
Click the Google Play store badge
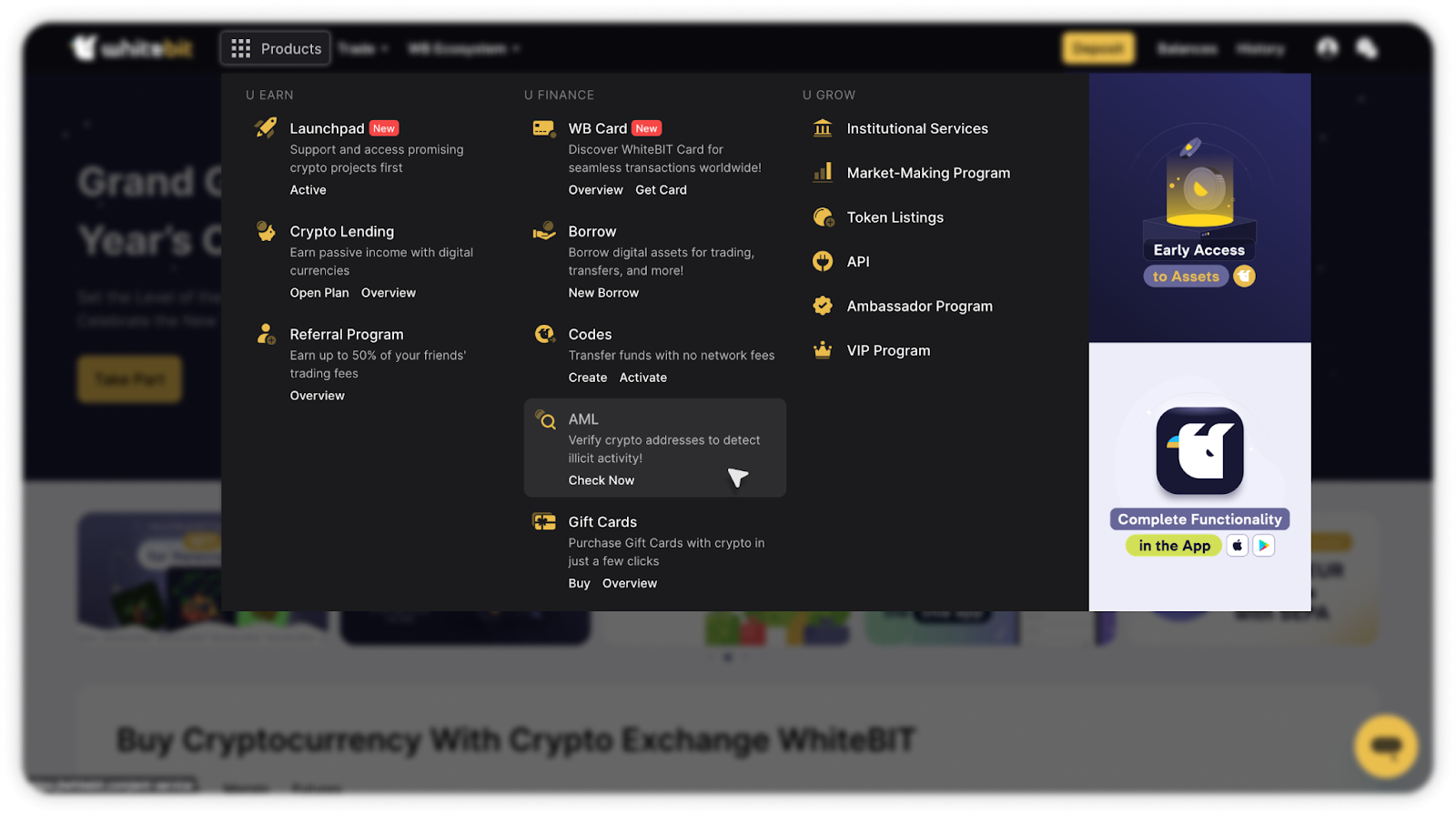1264,546
